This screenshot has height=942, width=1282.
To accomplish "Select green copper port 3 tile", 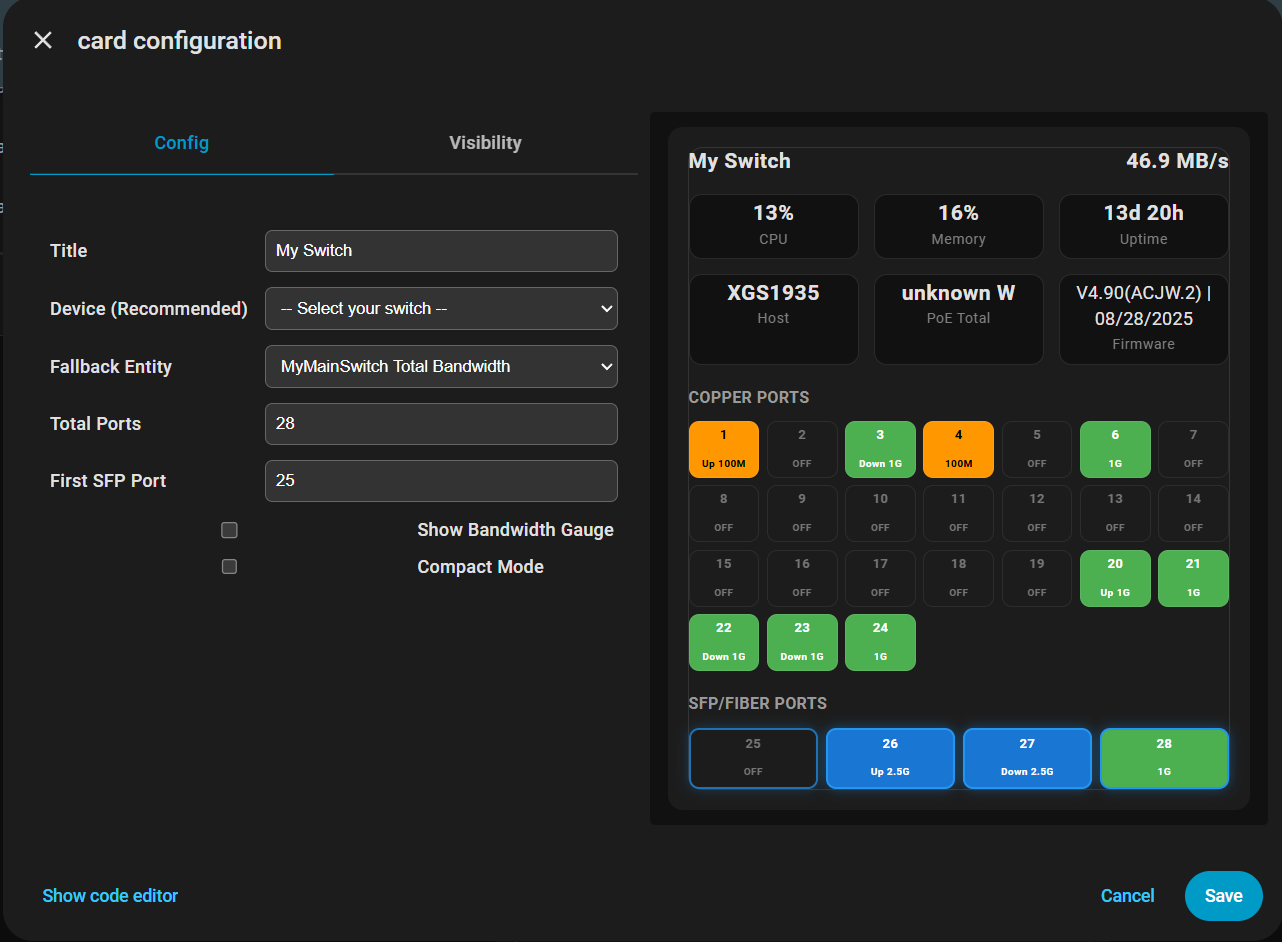I will click(x=880, y=449).
